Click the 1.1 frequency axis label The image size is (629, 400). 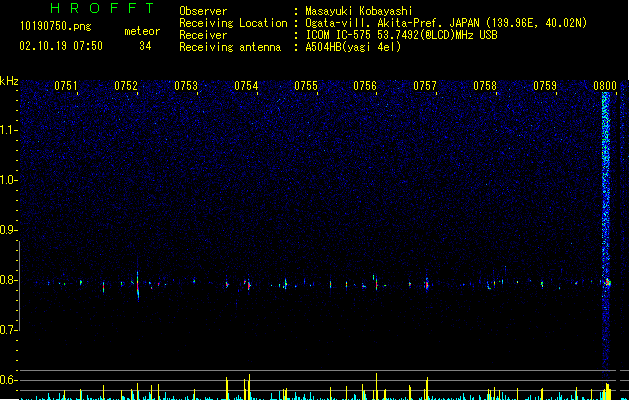pos(9,130)
